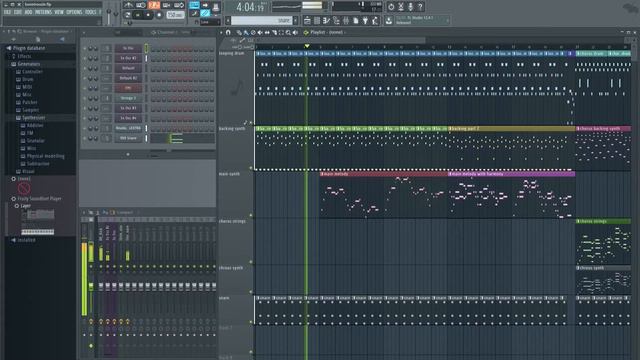Open the pattern selector showing snare
Screen dimensions: 640x360
tap(262, 20)
